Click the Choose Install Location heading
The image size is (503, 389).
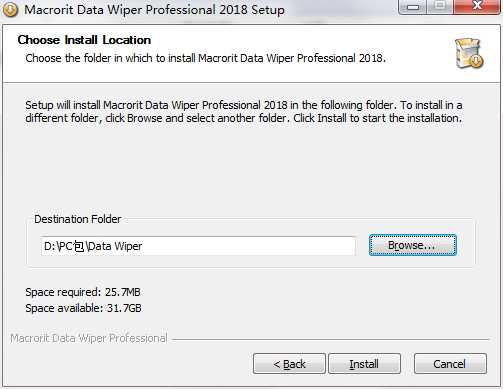click(84, 40)
